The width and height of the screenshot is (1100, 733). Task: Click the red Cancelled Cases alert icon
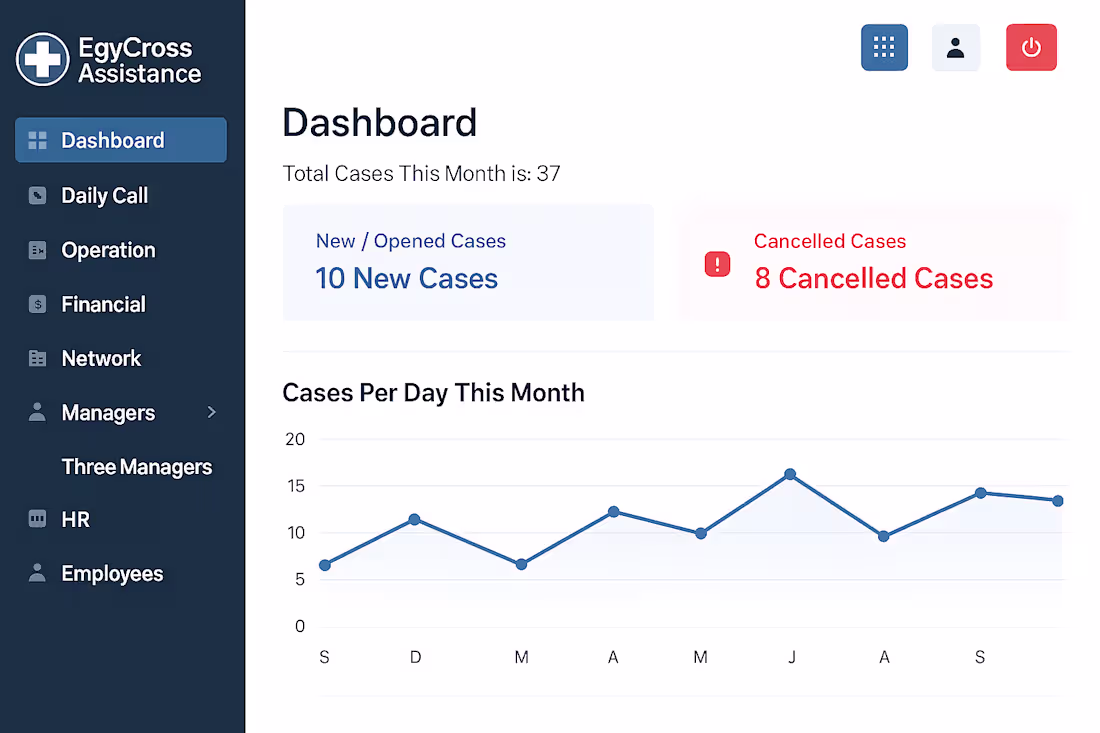[717, 264]
